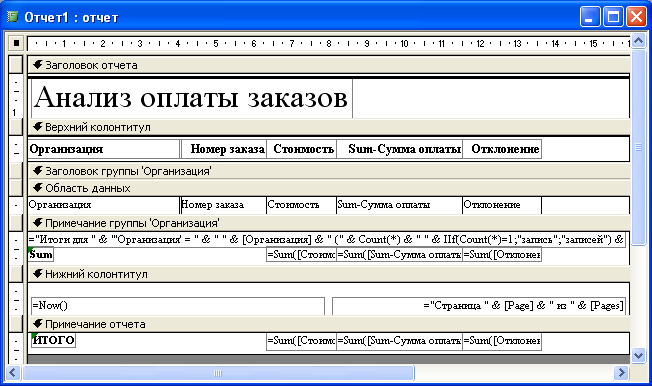Click the vertical scrollbar up arrow
The image size is (652, 386).
[638, 41]
